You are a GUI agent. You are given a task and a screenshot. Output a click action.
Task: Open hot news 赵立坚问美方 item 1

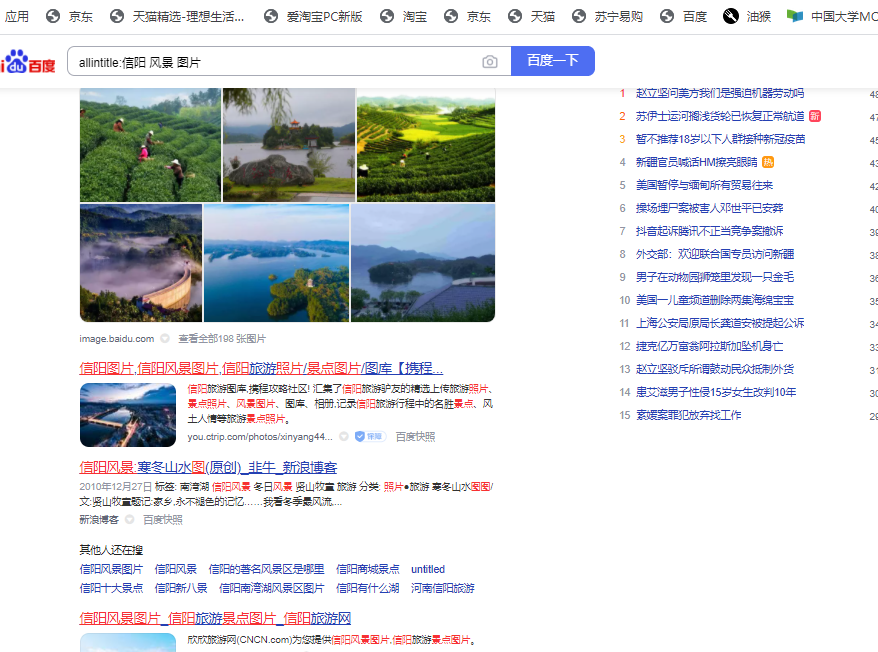(720, 93)
